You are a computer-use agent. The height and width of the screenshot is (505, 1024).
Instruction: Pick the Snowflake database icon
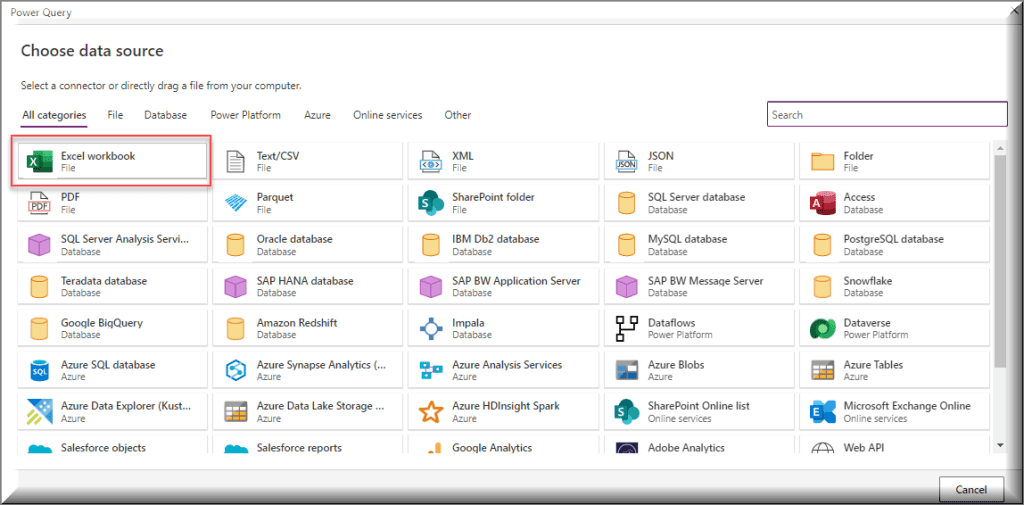click(823, 287)
